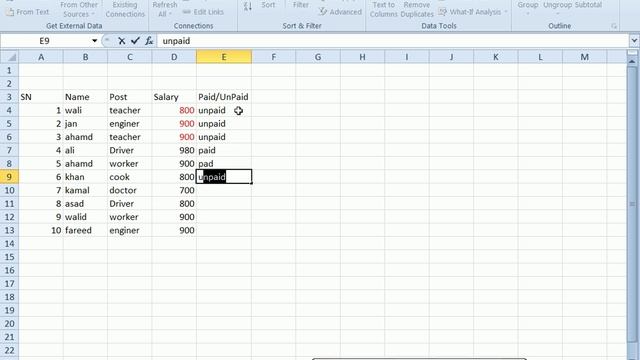Screen dimensions: 640x360
Task: Select the cell containing 'asad'
Action: click(x=85, y=204)
